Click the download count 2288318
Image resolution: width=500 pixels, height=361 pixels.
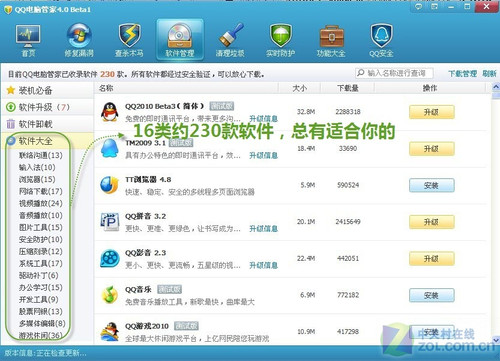[348, 112]
